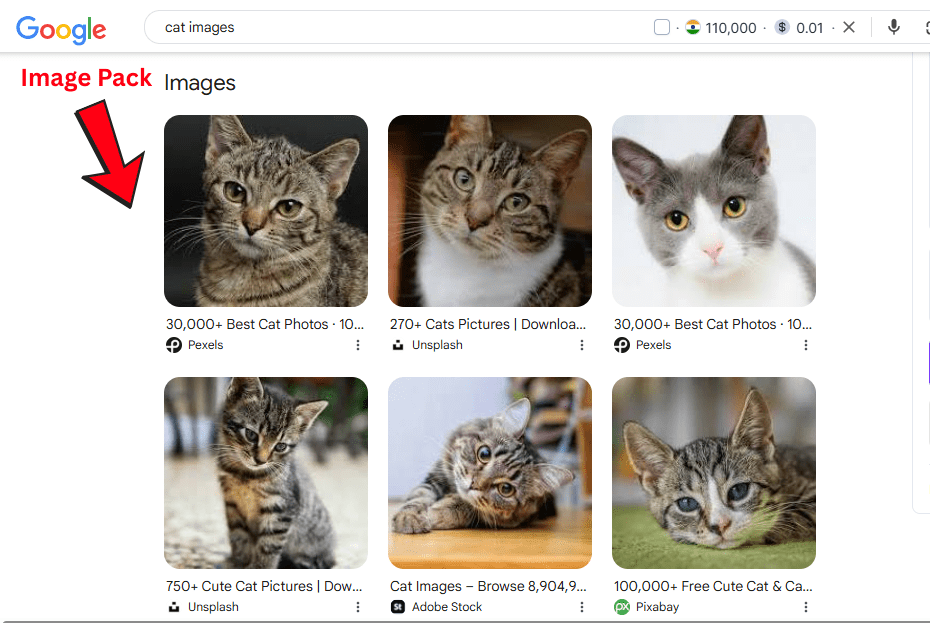
Task: Click the dollar coin icon in search bar
Action: click(x=782, y=28)
